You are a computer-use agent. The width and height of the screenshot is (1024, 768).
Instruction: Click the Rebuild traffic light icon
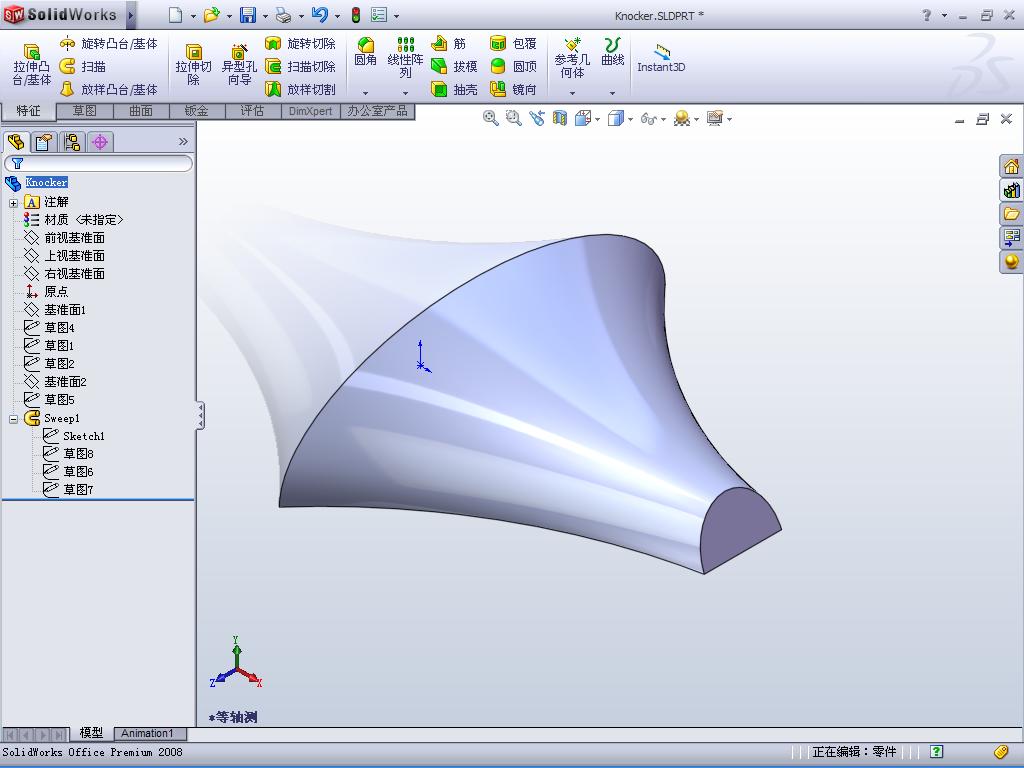[x=356, y=15]
